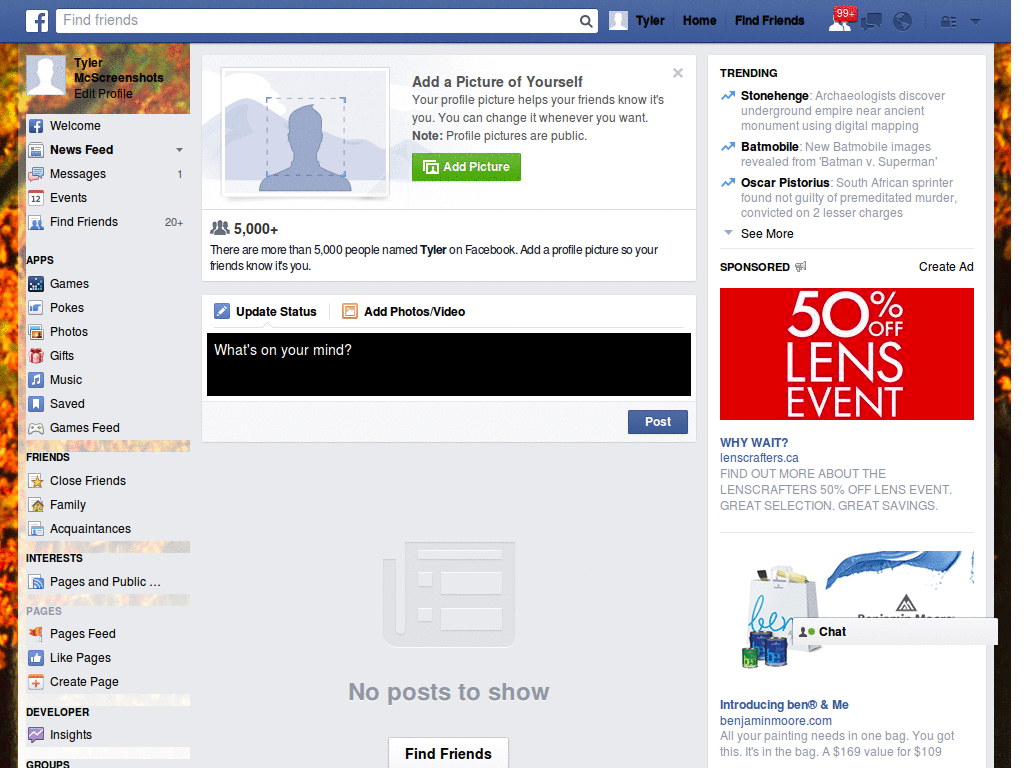Click the Insights chart icon

(x=36, y=735)
